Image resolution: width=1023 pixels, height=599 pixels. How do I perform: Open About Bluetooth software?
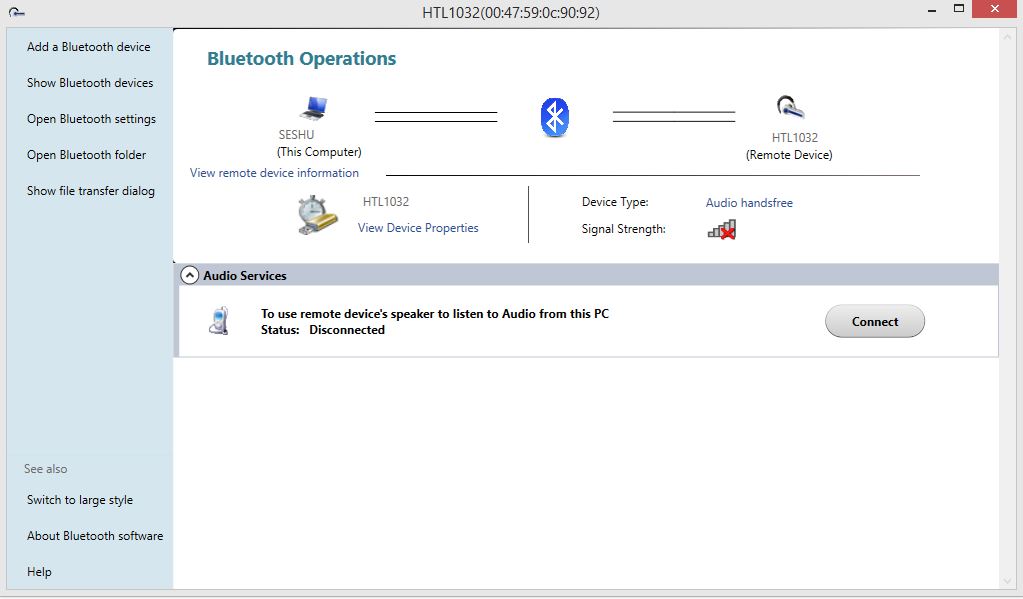[x=95, y=536]
